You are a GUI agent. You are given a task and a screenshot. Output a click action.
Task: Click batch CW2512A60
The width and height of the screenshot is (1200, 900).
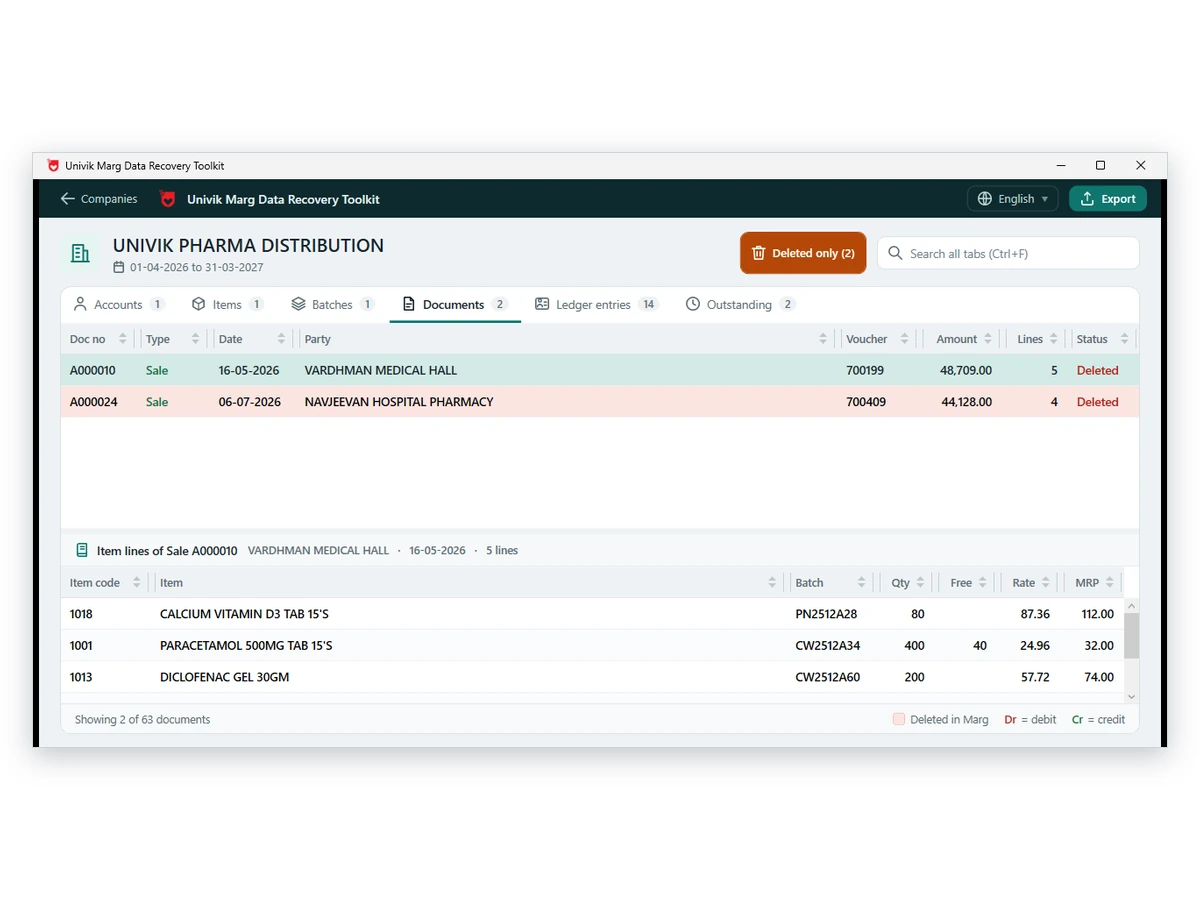[x=828, y=677]
